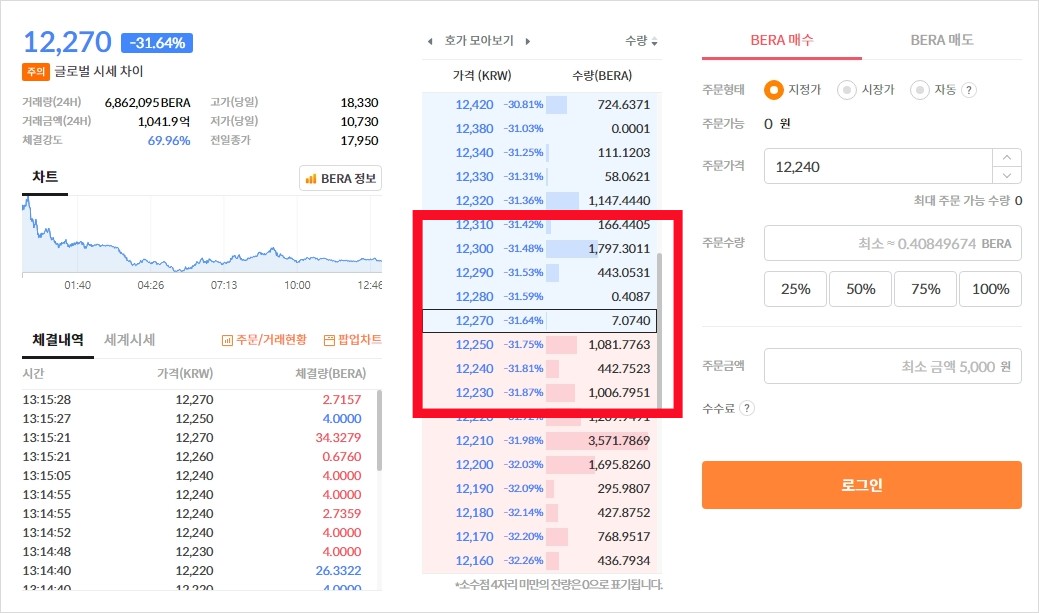
Task: Click the 25% quantity button
Action: tap(795, 289)
